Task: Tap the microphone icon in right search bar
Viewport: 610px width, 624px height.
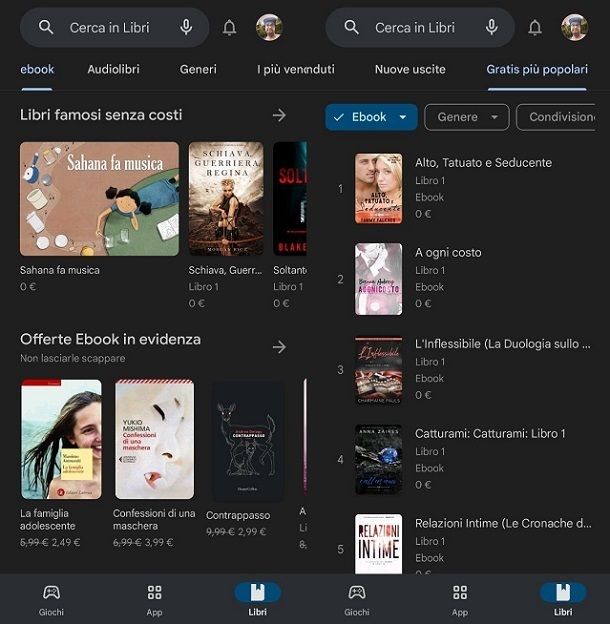Action: pyautogui.click(x=492, y=27)
